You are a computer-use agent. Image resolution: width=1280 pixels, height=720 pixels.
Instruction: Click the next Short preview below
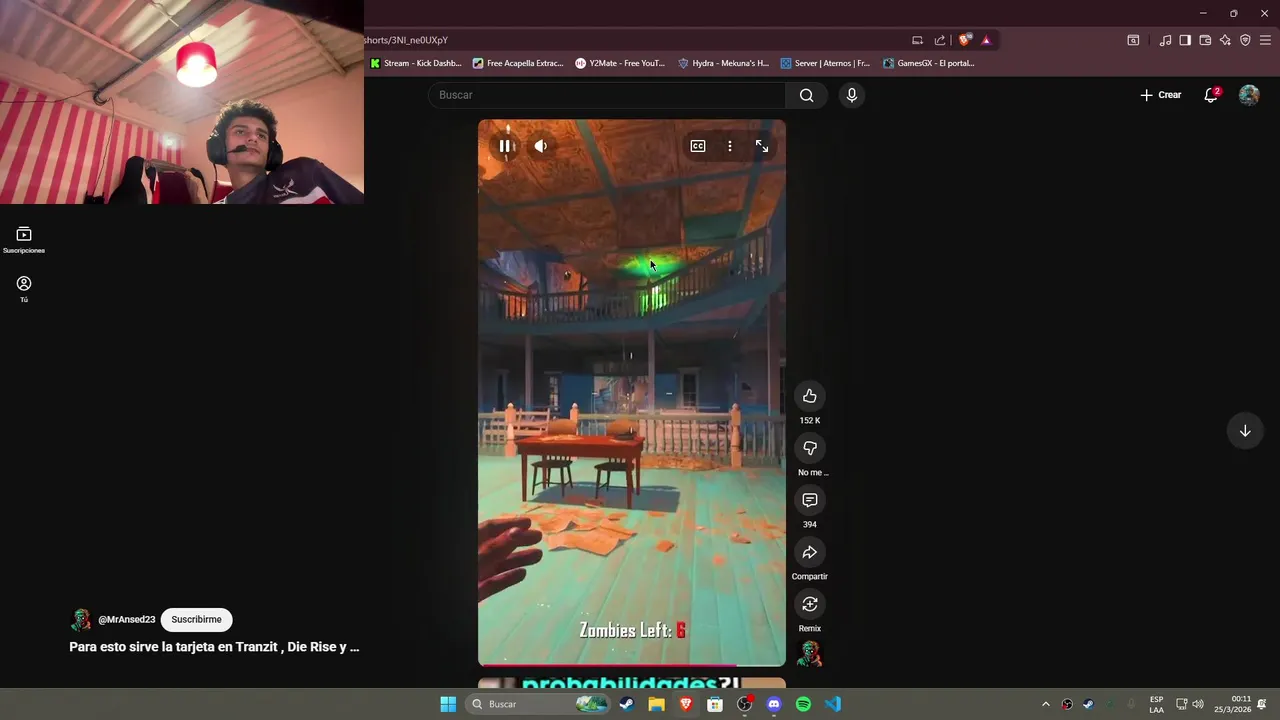click(x=632, y=684)
